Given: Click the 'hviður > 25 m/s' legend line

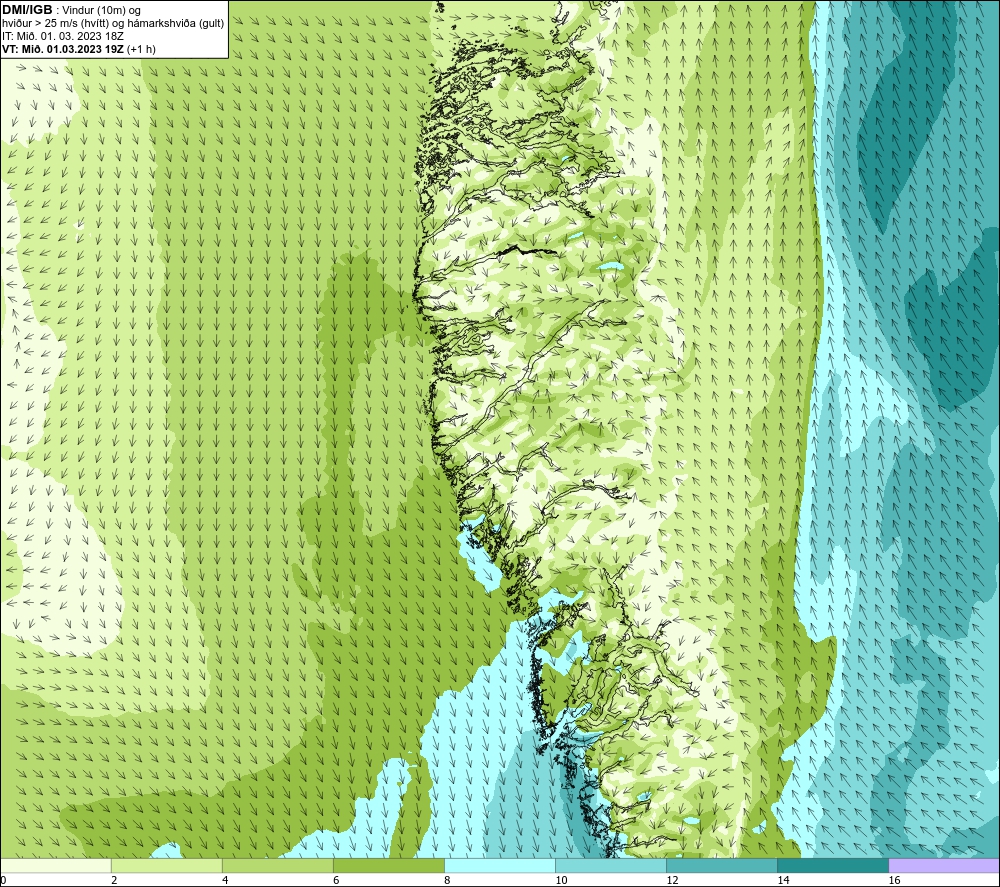Looking at the screenshot, I should pos(113,24).
